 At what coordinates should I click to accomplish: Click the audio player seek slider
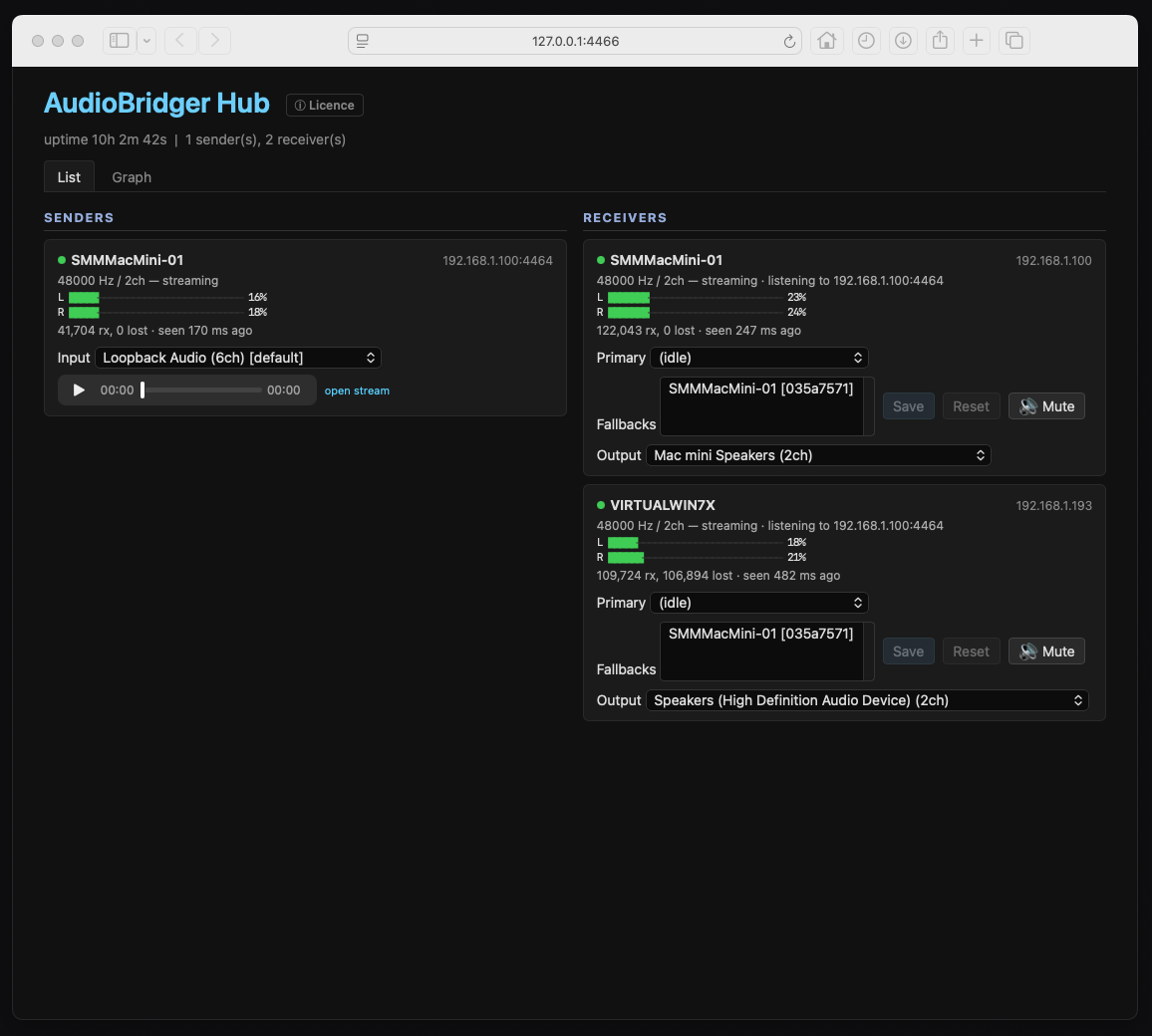201,389
